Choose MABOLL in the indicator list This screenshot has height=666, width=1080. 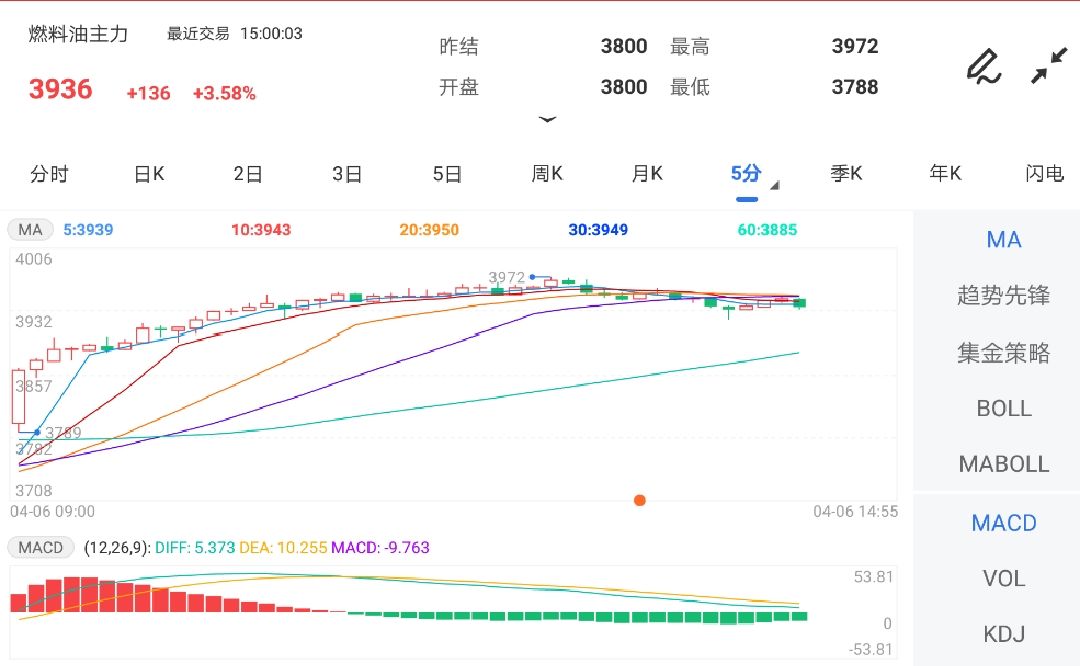(x=1003, y=464)
